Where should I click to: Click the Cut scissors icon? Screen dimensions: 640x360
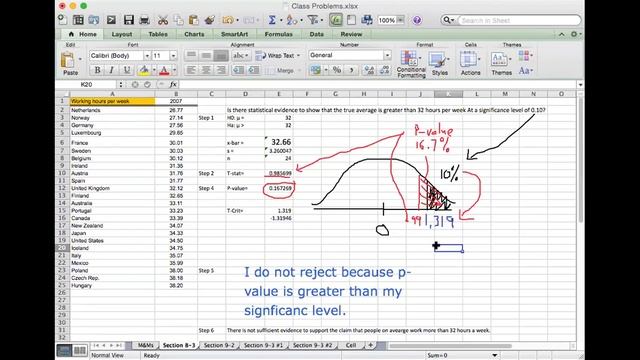tap(163, 20)
